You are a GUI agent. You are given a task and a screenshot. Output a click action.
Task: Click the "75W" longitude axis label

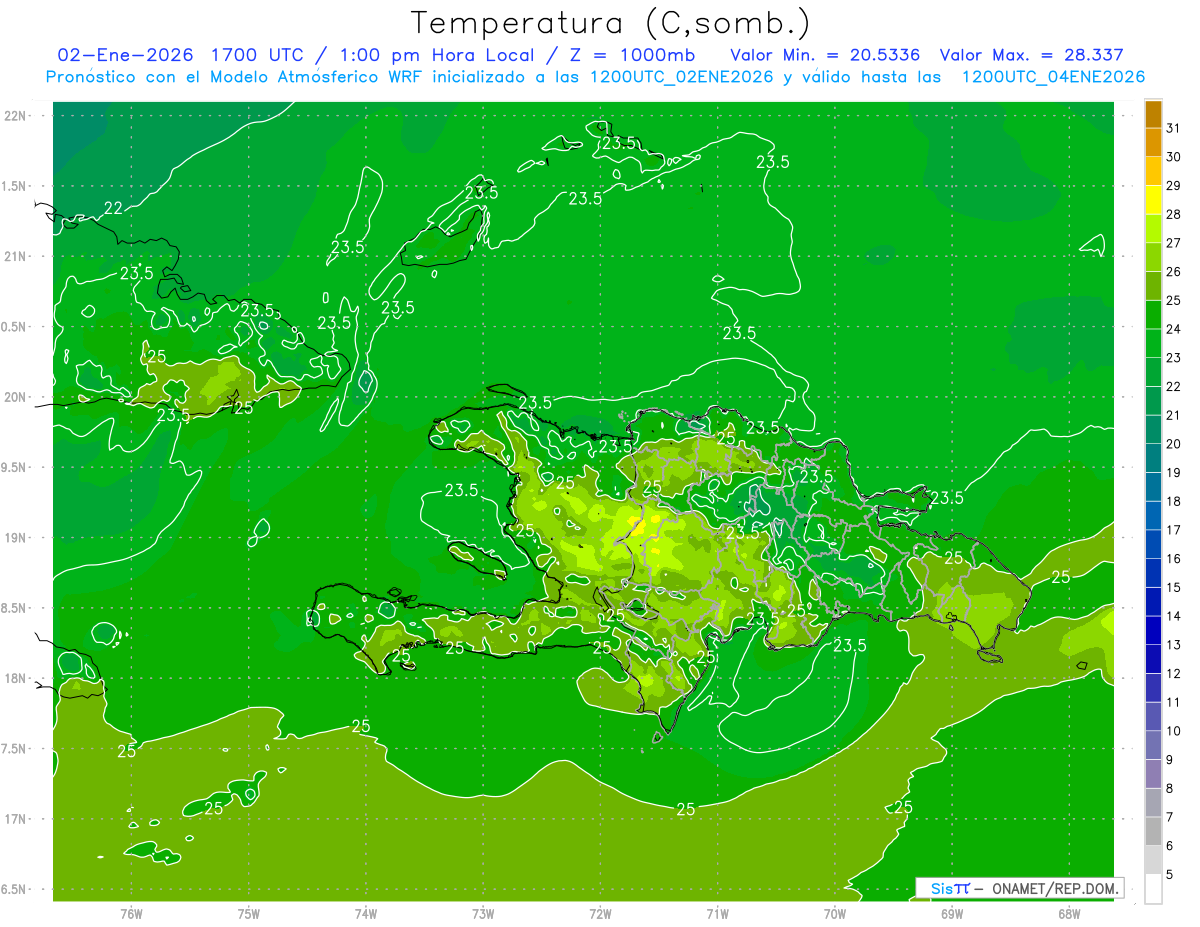[249, 913]
